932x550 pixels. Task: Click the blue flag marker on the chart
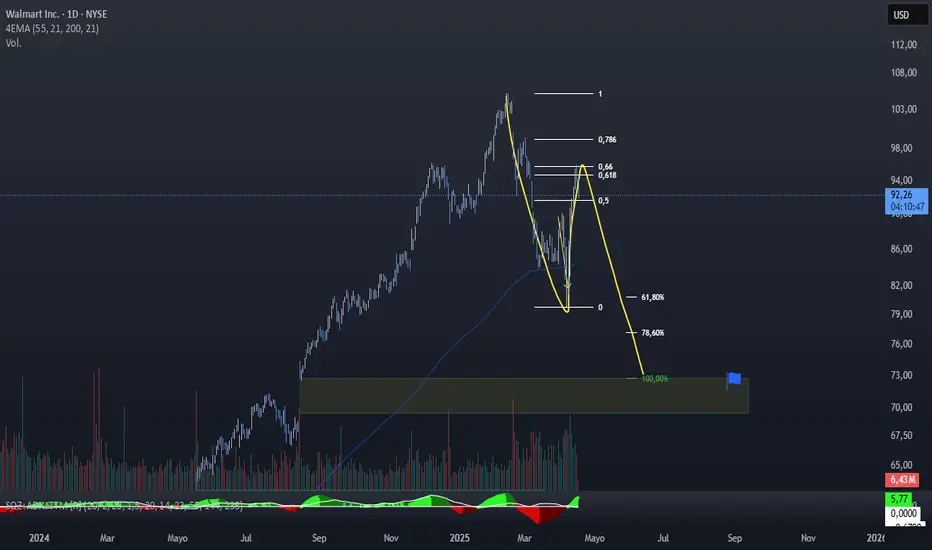(734, 378)
